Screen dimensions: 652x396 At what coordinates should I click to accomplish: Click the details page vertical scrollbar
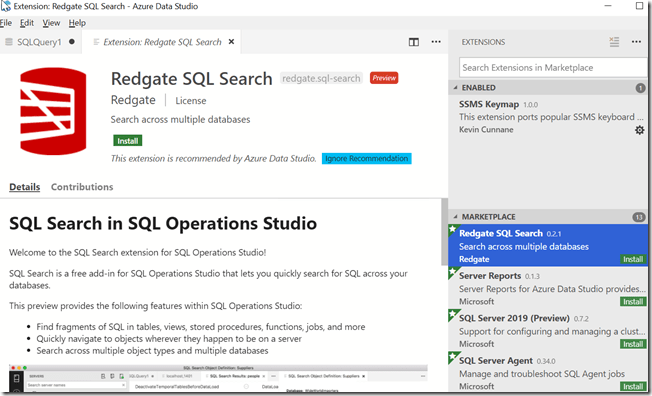445,232
